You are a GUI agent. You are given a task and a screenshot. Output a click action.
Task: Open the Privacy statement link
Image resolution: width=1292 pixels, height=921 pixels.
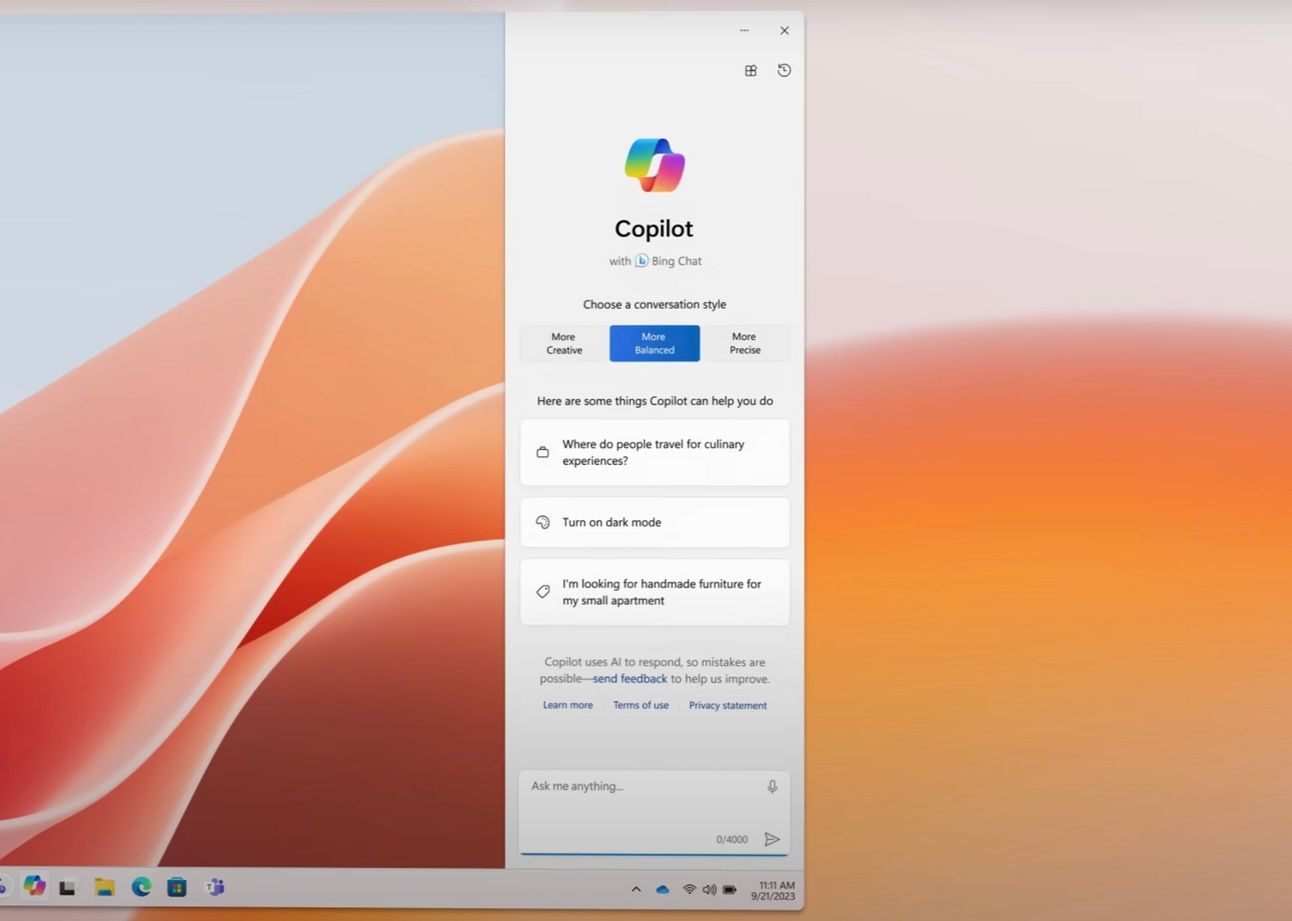[728, 705]
